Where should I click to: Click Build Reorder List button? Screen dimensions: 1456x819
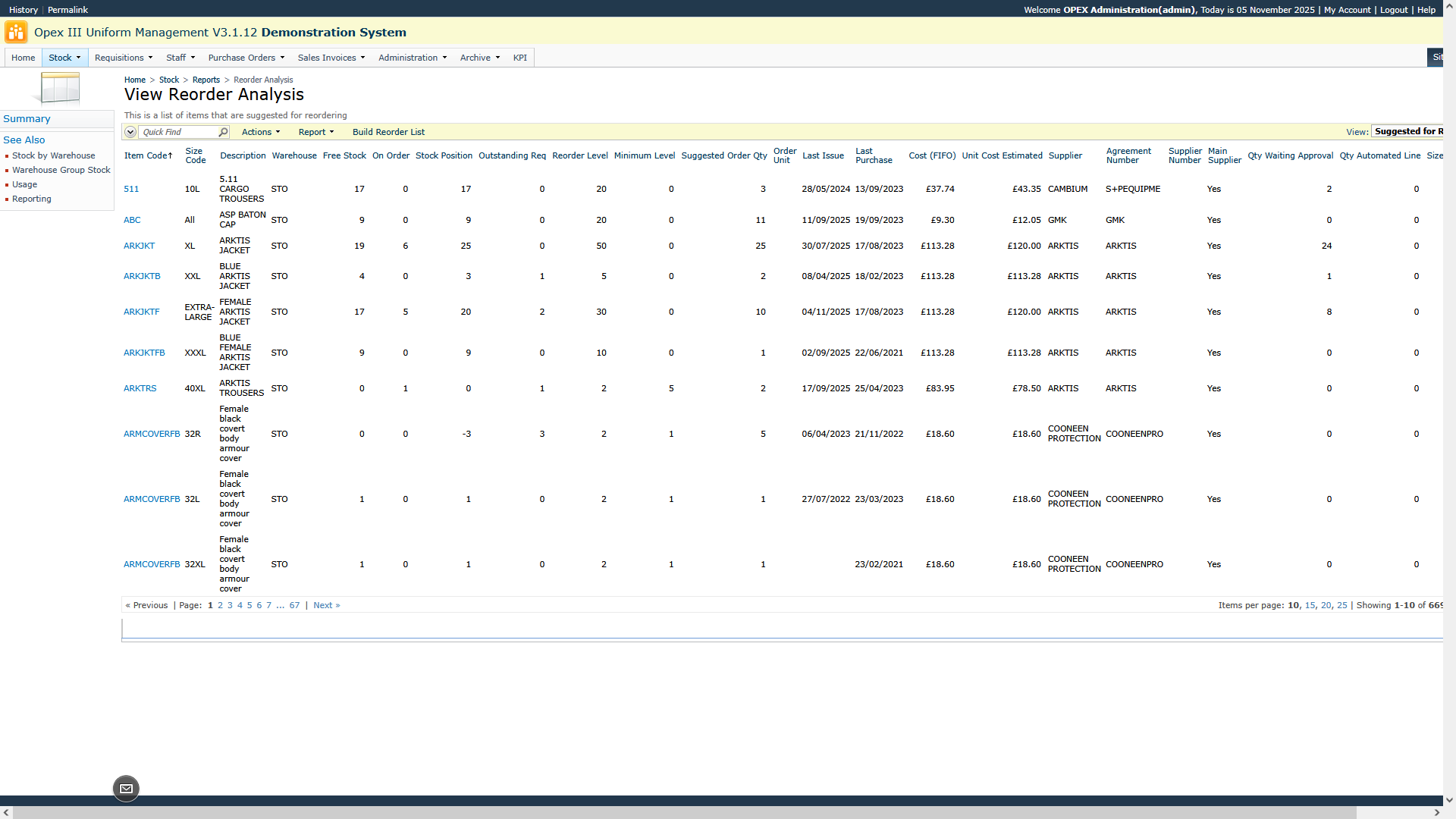[388, 132]
